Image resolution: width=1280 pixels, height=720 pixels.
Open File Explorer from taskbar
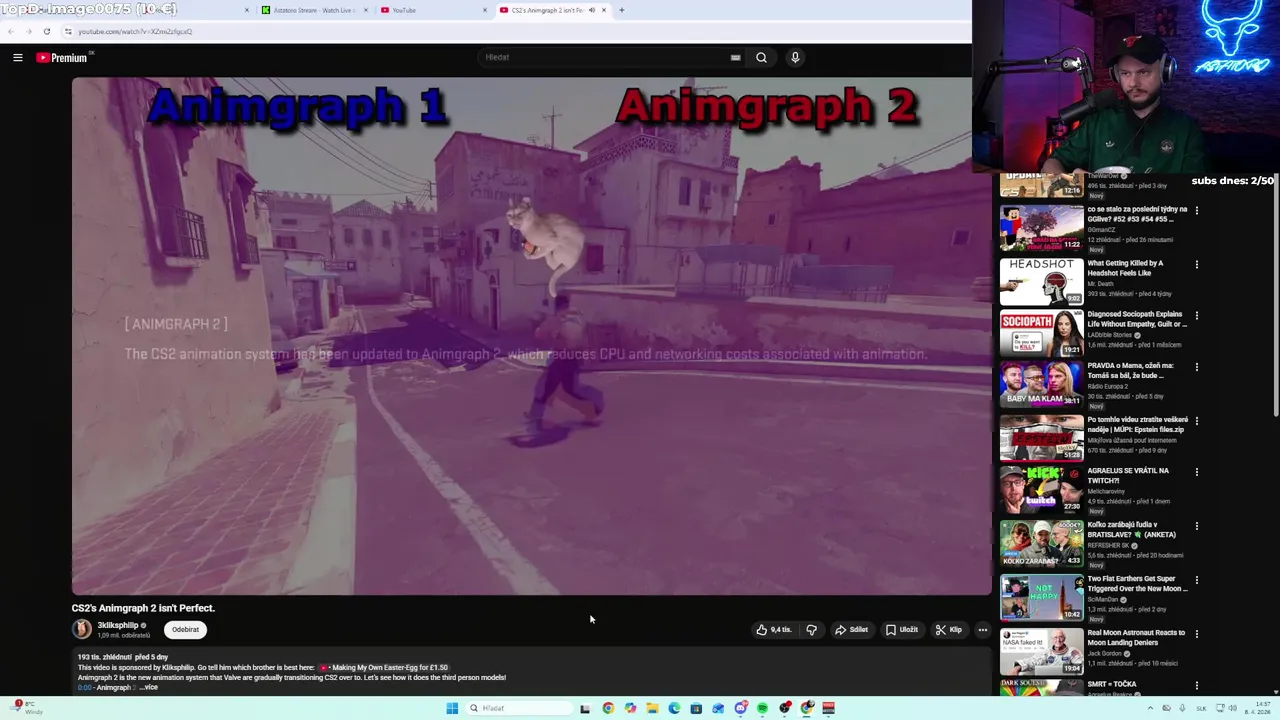pos(652,708)
